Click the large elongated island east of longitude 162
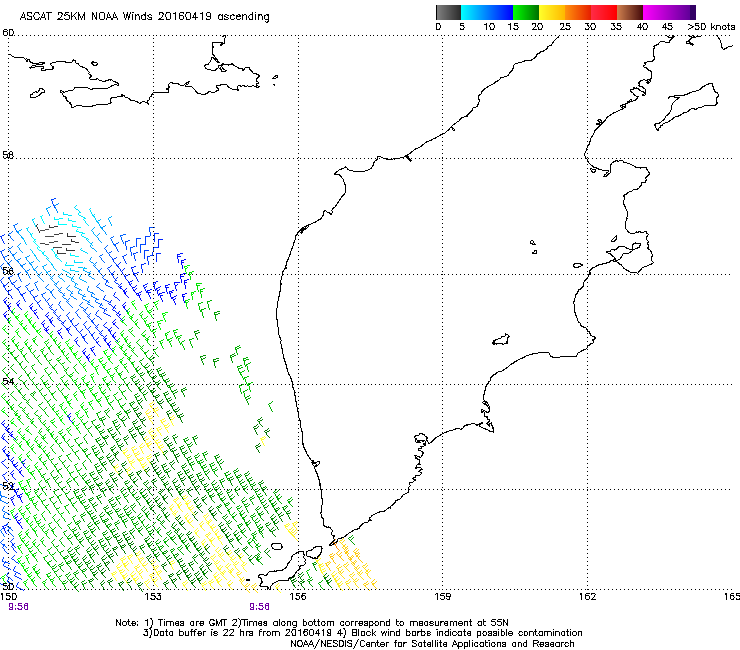 (x=687, y=106)
